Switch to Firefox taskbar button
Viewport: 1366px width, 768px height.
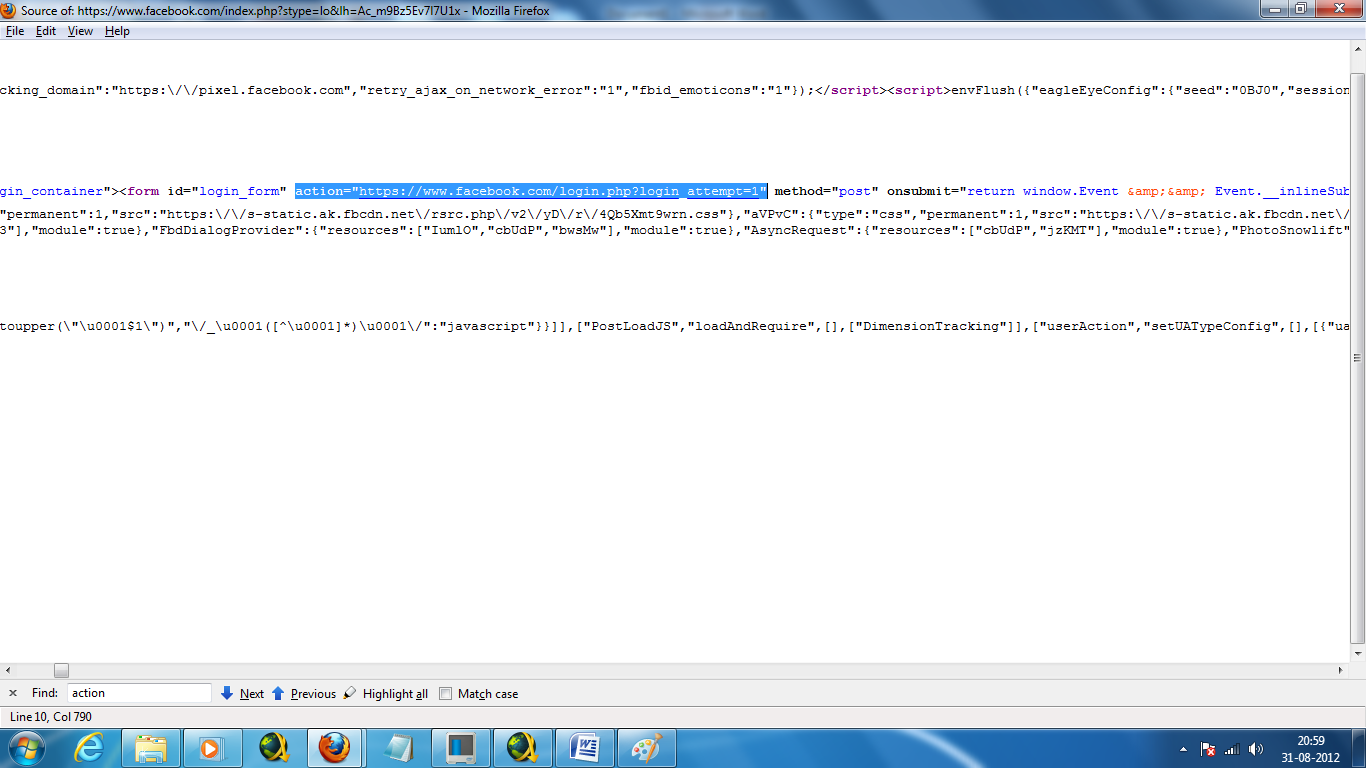[336, 748]
